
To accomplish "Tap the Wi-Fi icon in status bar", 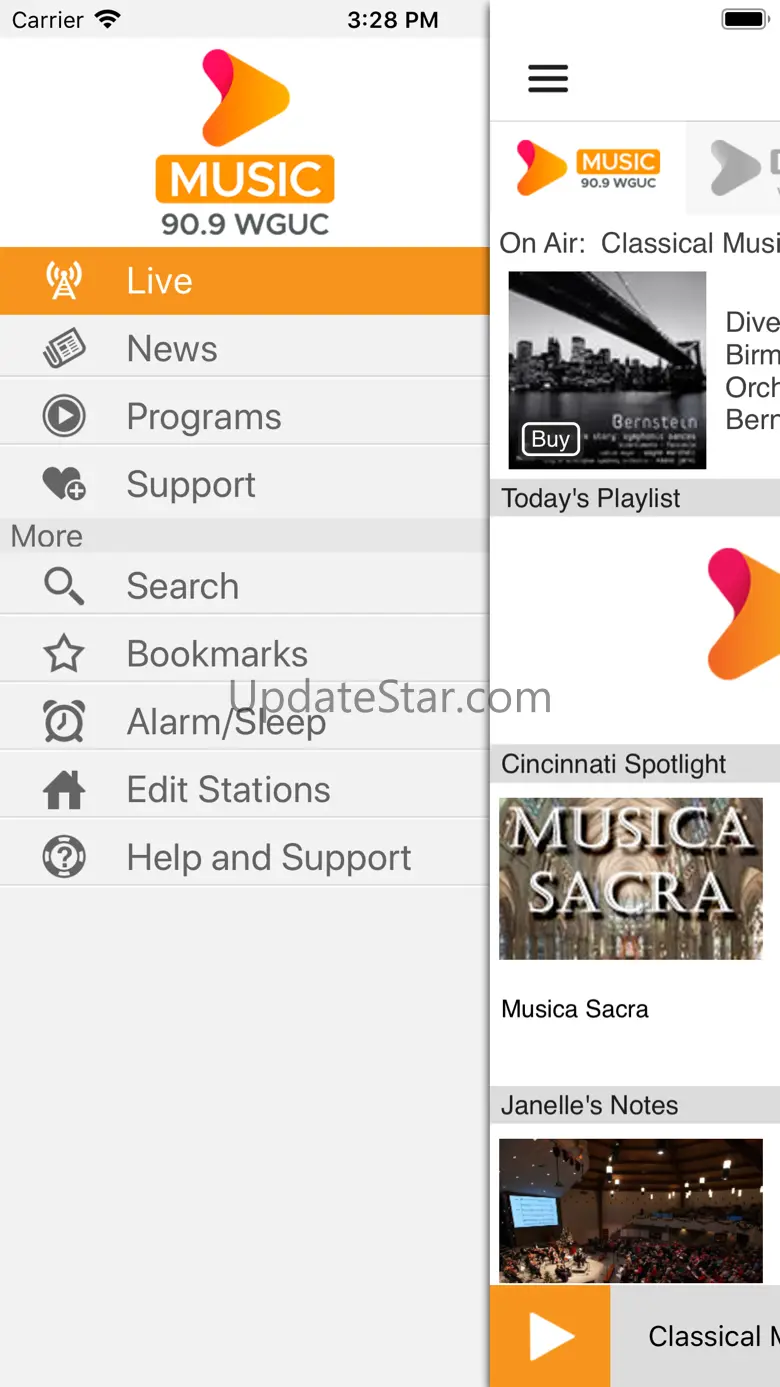I will click(107, 19).
